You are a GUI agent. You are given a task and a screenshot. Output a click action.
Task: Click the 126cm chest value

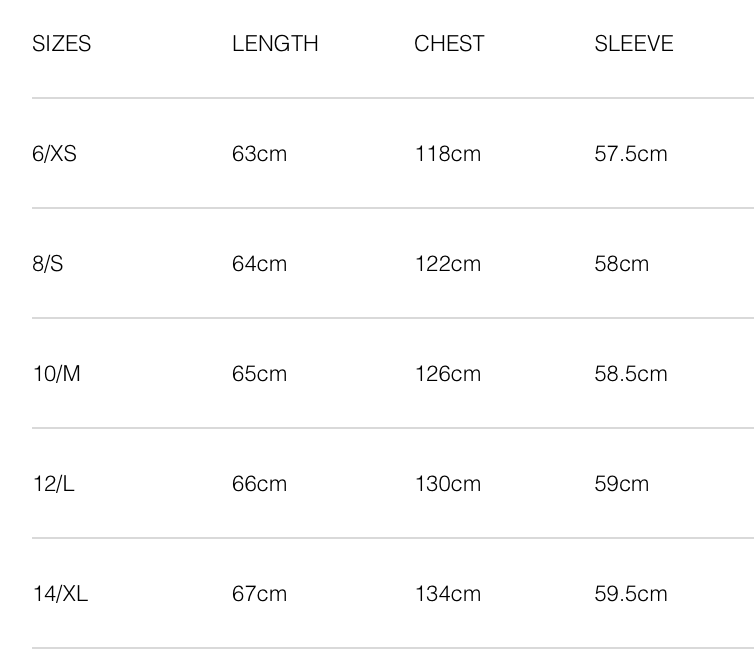coord(448,374)
